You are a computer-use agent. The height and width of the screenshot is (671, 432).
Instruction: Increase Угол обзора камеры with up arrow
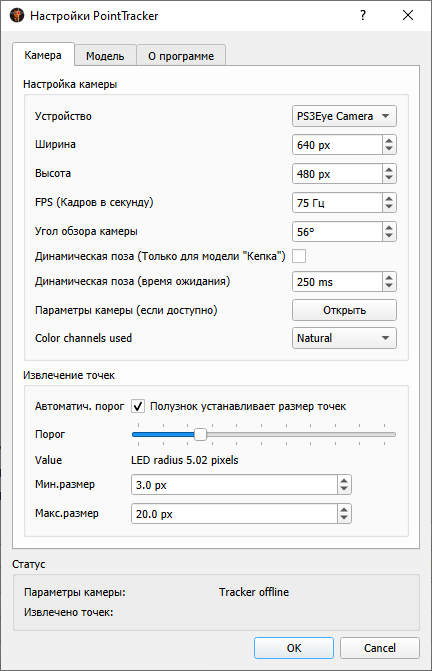[x=389, y=227]
